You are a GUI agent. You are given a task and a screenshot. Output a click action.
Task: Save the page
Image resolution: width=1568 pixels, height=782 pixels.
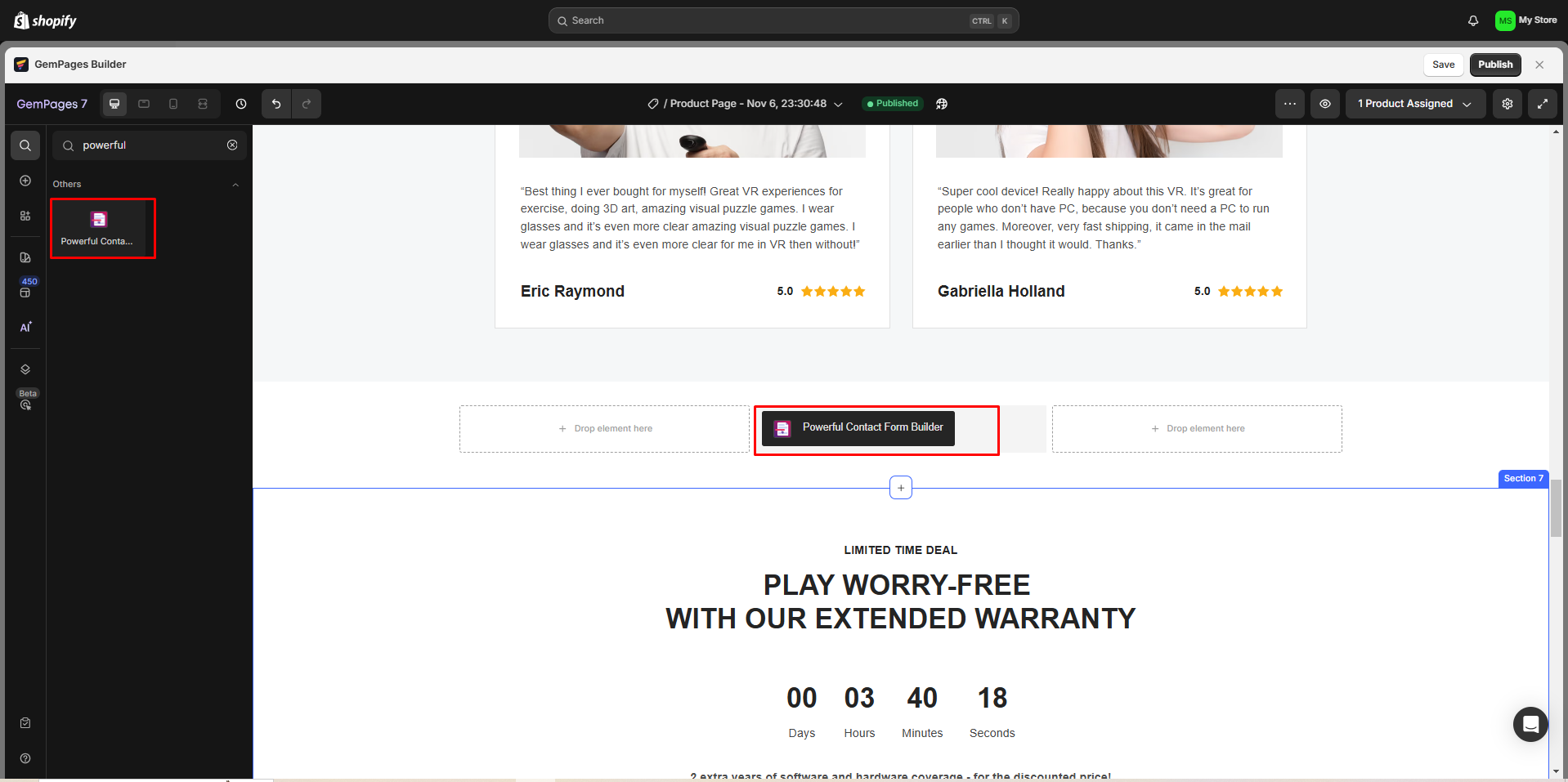(x=1443, y=65)
